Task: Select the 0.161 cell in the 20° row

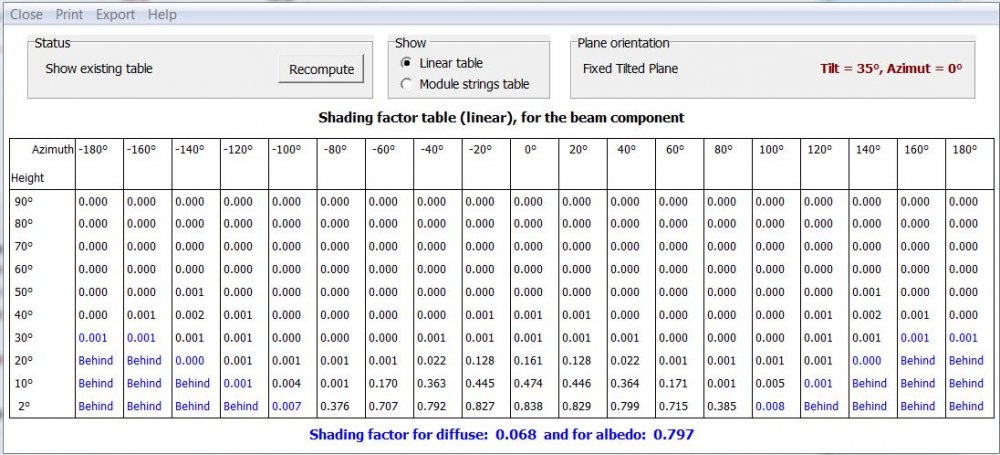Action: (x=528, y=360)
